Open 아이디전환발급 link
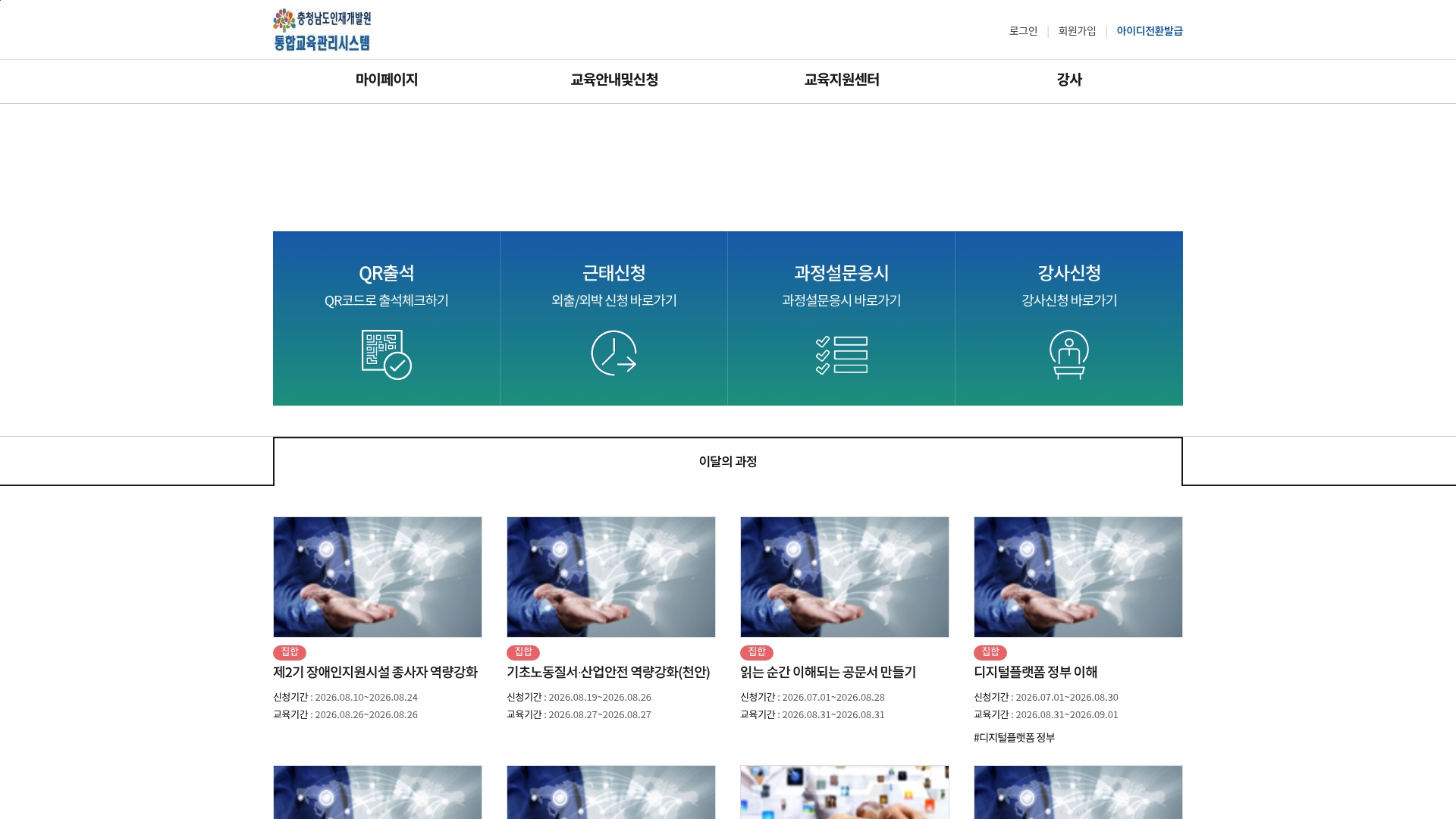The width and height of the screenshot is (1456, 819). 1150,31
